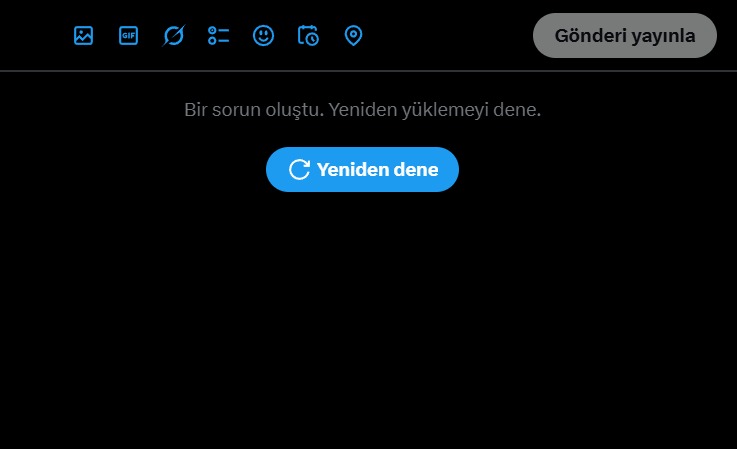Add a poll with the poll icon
Viewport: 737px width, 449px height.
(219, 36)
